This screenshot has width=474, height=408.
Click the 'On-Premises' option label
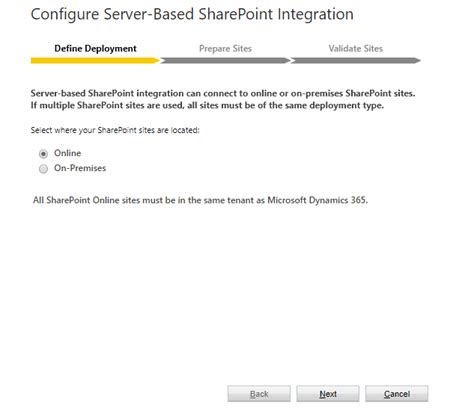click(x=80, y=168)
